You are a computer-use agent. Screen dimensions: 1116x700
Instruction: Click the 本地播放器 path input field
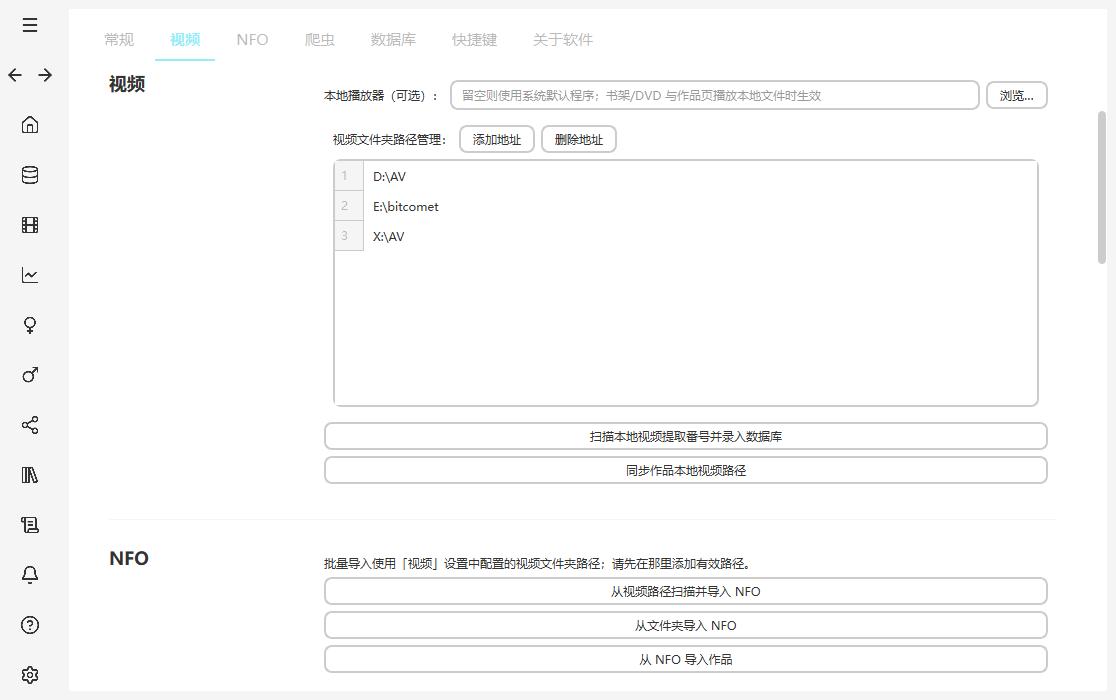714,96
